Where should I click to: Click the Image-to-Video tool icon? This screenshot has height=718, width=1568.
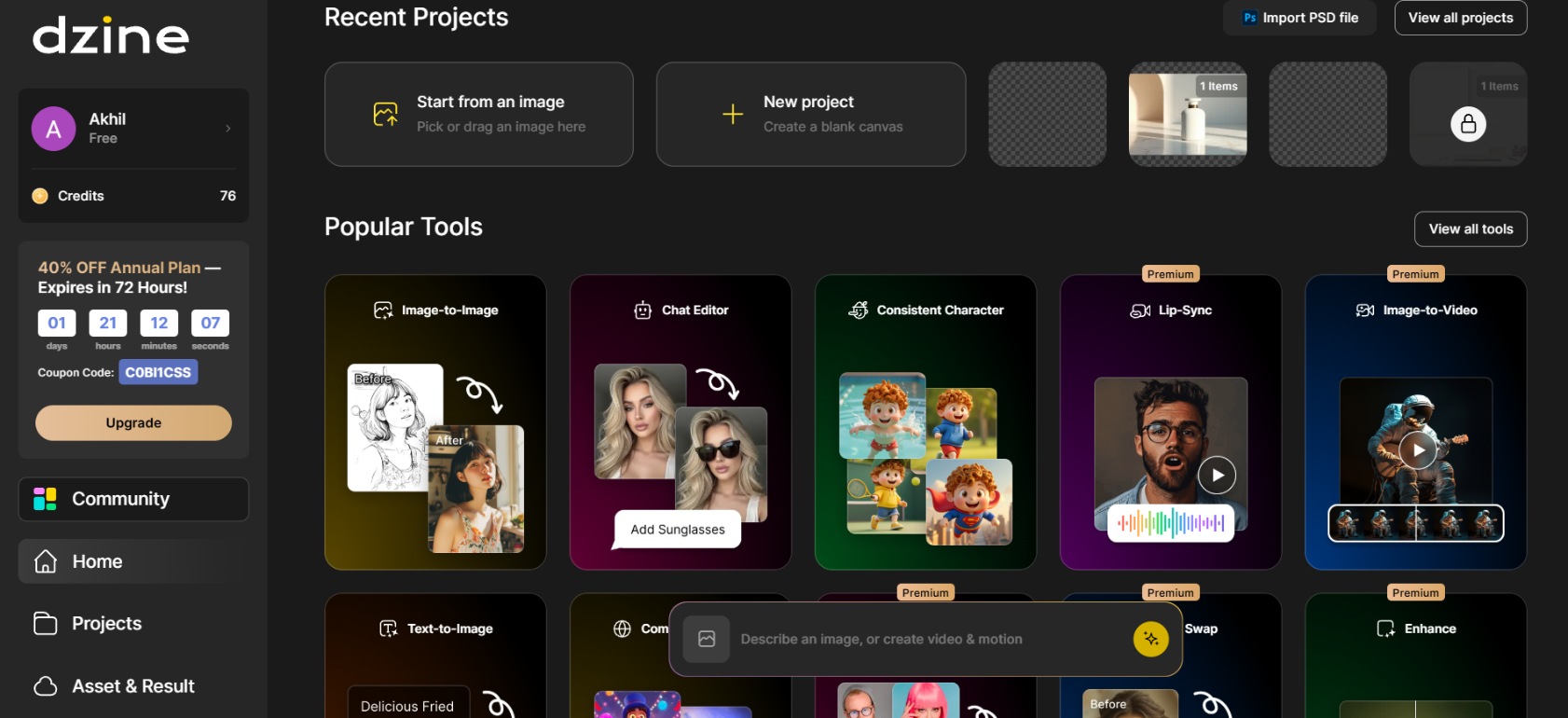coord(1365,311)
